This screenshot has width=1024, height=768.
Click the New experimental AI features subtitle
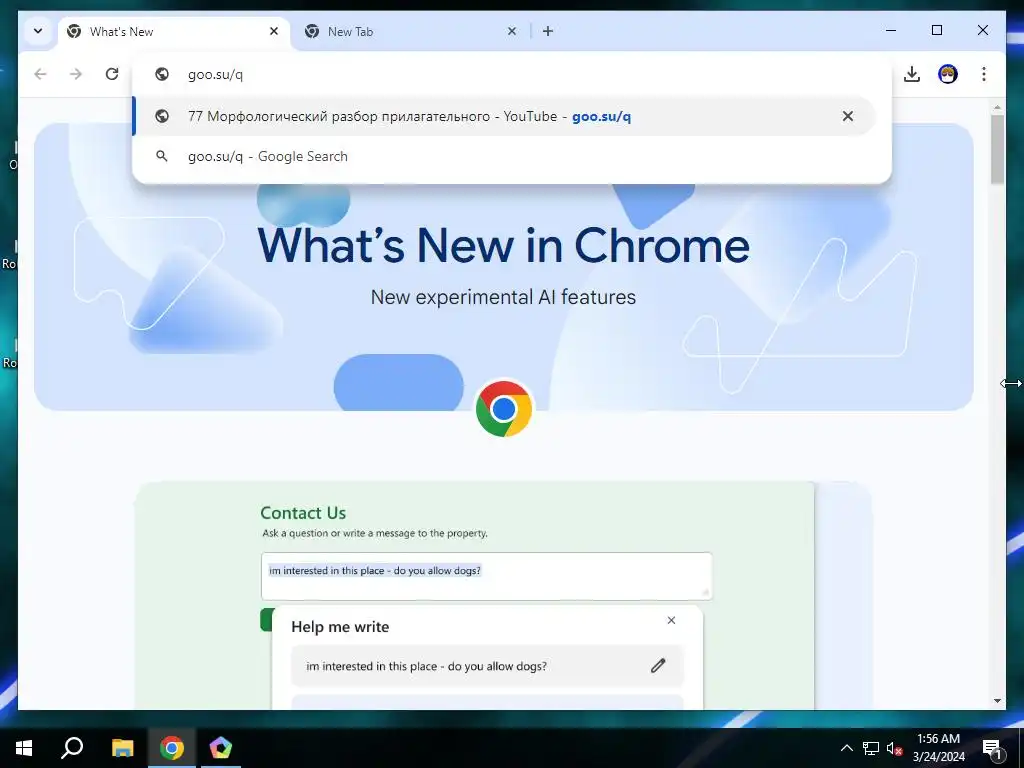click(503, 297)
